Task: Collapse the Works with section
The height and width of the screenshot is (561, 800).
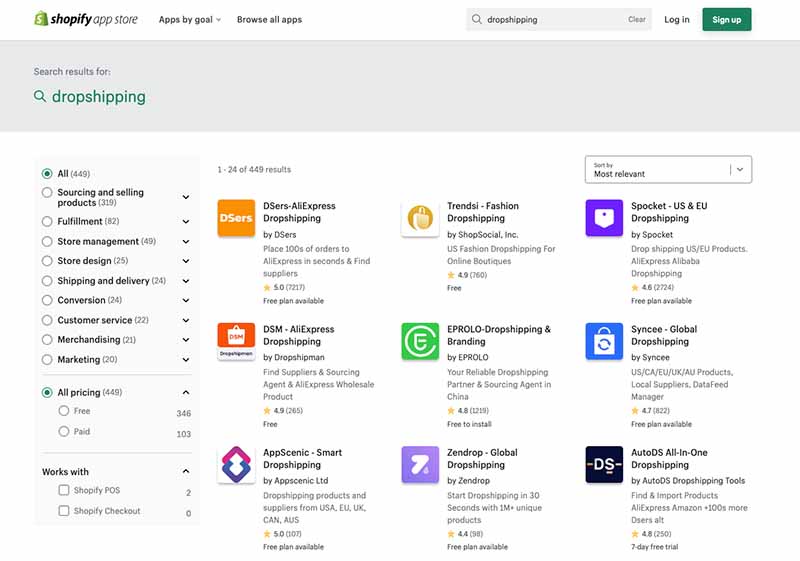Action: pyautogui.click(x=186, y=471)
